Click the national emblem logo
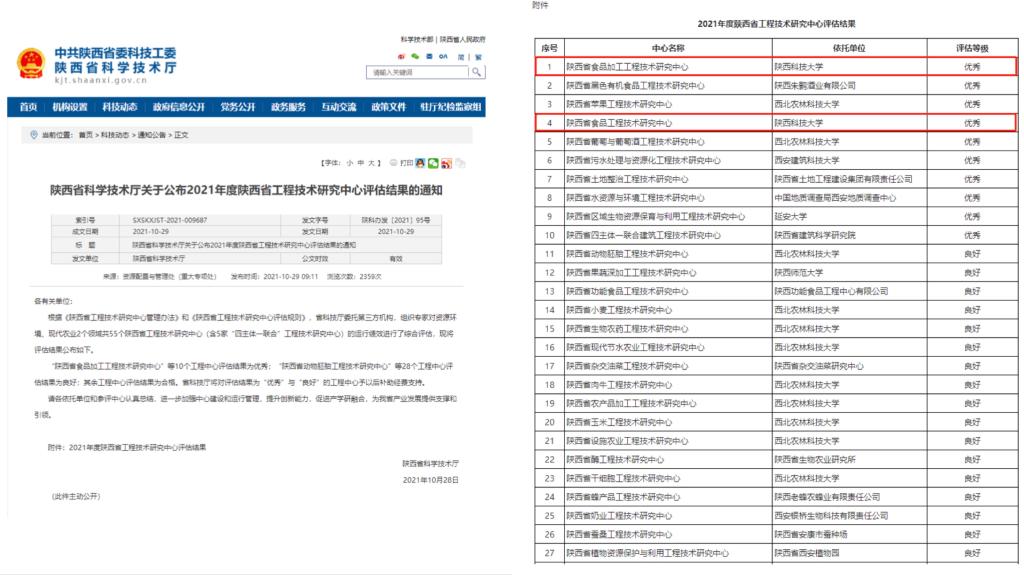Screen dimensions: 1024x575 [x=31, y=64]
